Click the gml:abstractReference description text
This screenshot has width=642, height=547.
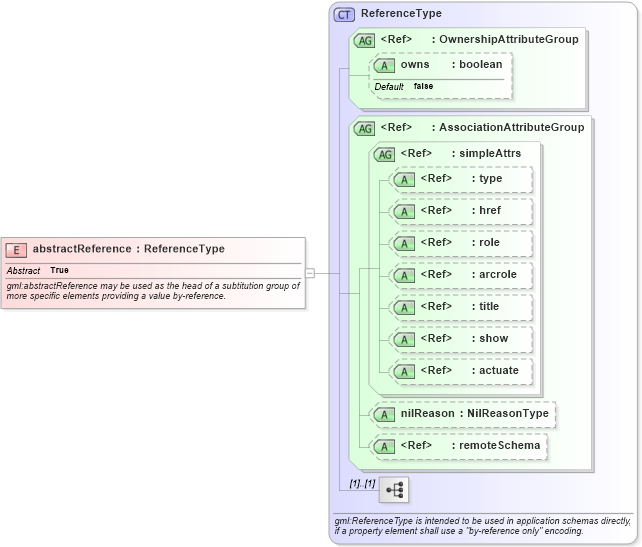coord(153,291)
